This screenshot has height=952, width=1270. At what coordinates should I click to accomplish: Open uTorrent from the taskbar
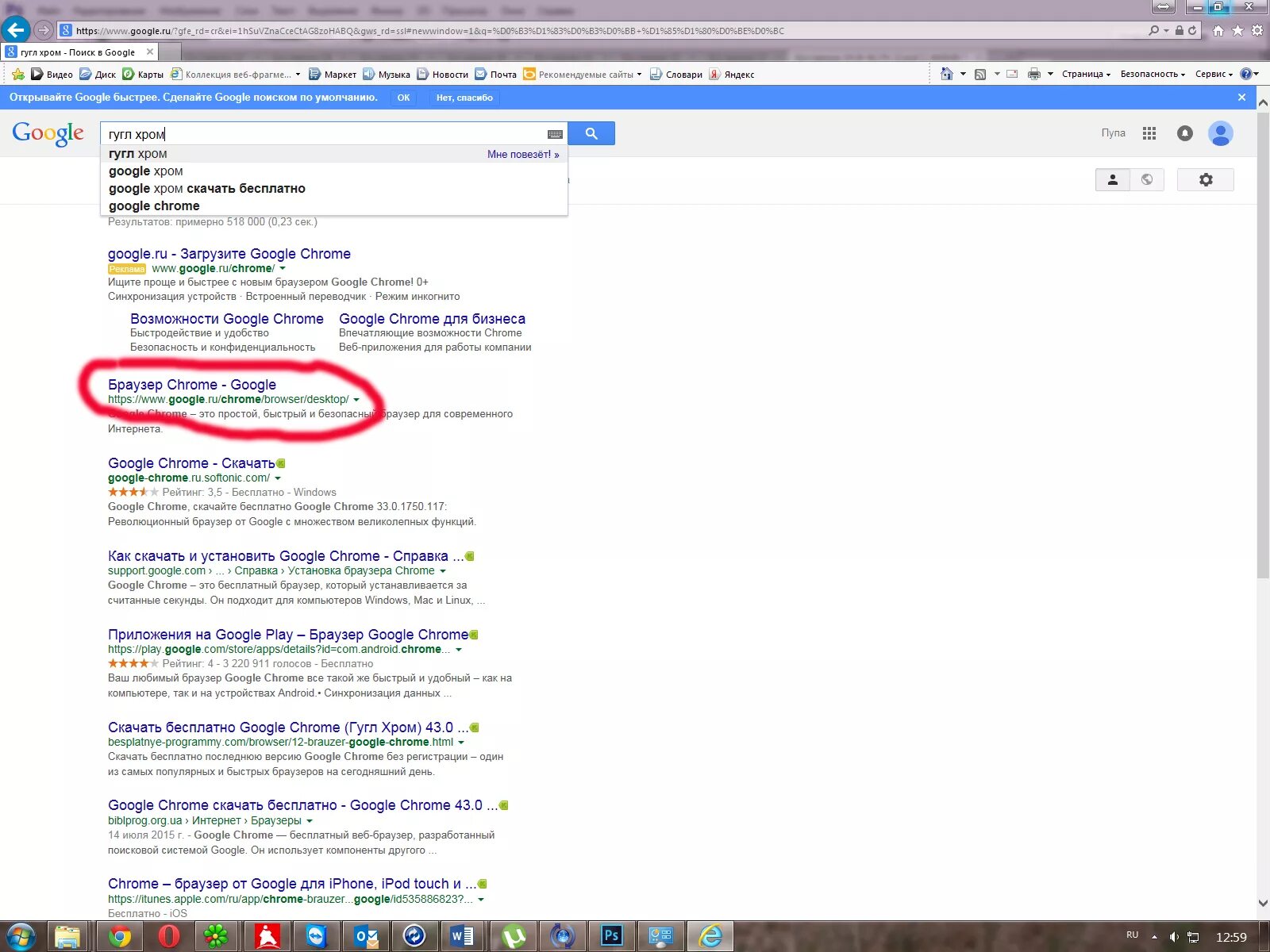coord(514,937)
